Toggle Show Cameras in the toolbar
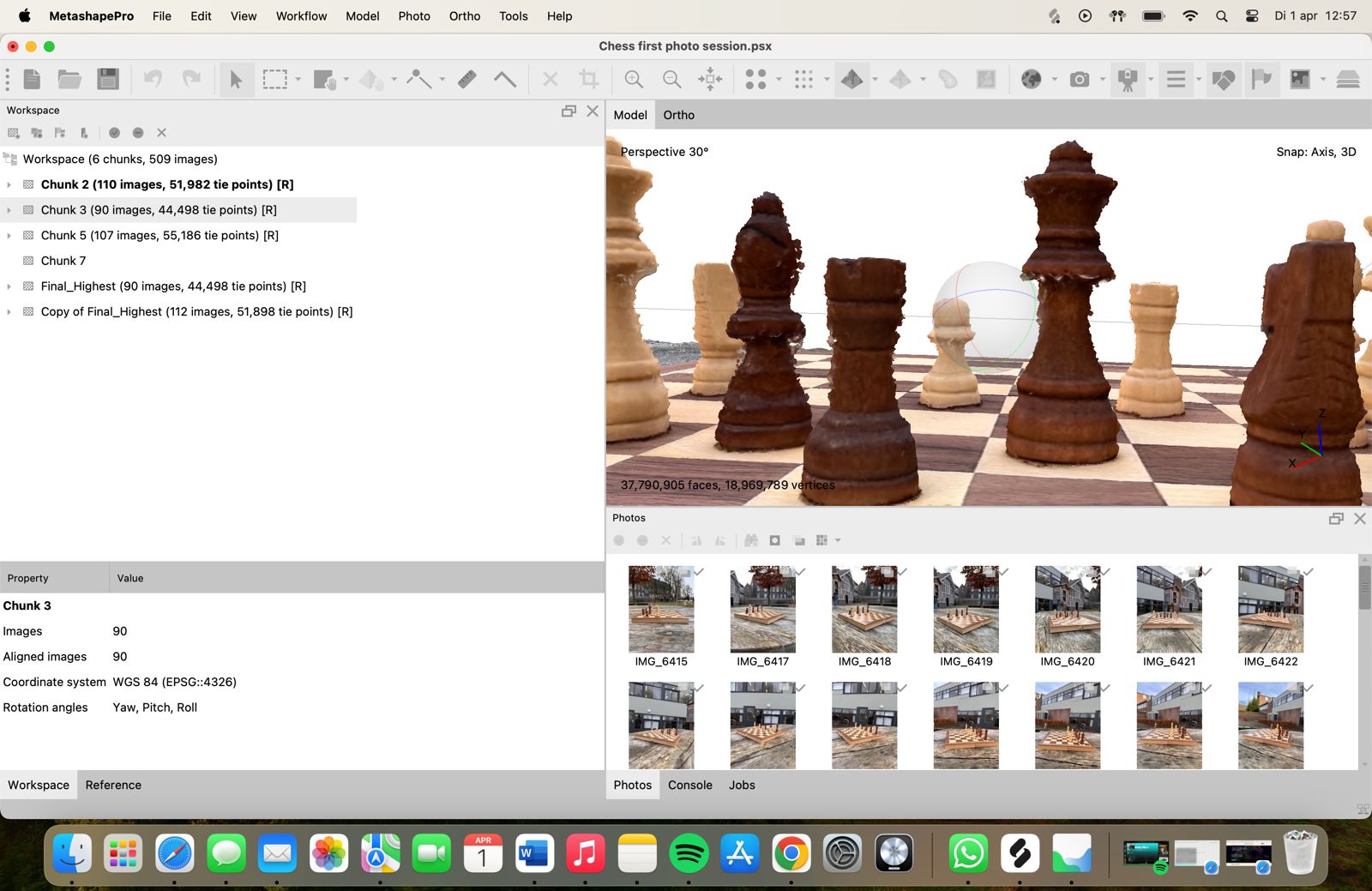This screenshot has height=891, width=1372. tap(1128, 80)
